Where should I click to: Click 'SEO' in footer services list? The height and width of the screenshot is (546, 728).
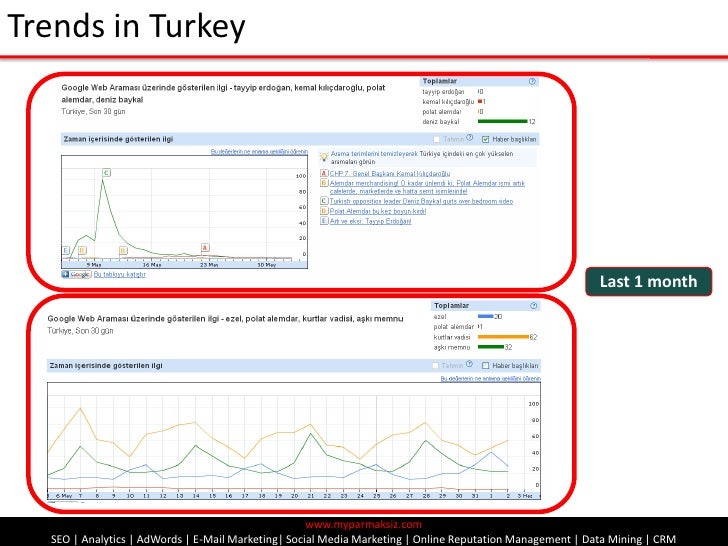click(x=60, y=539)
